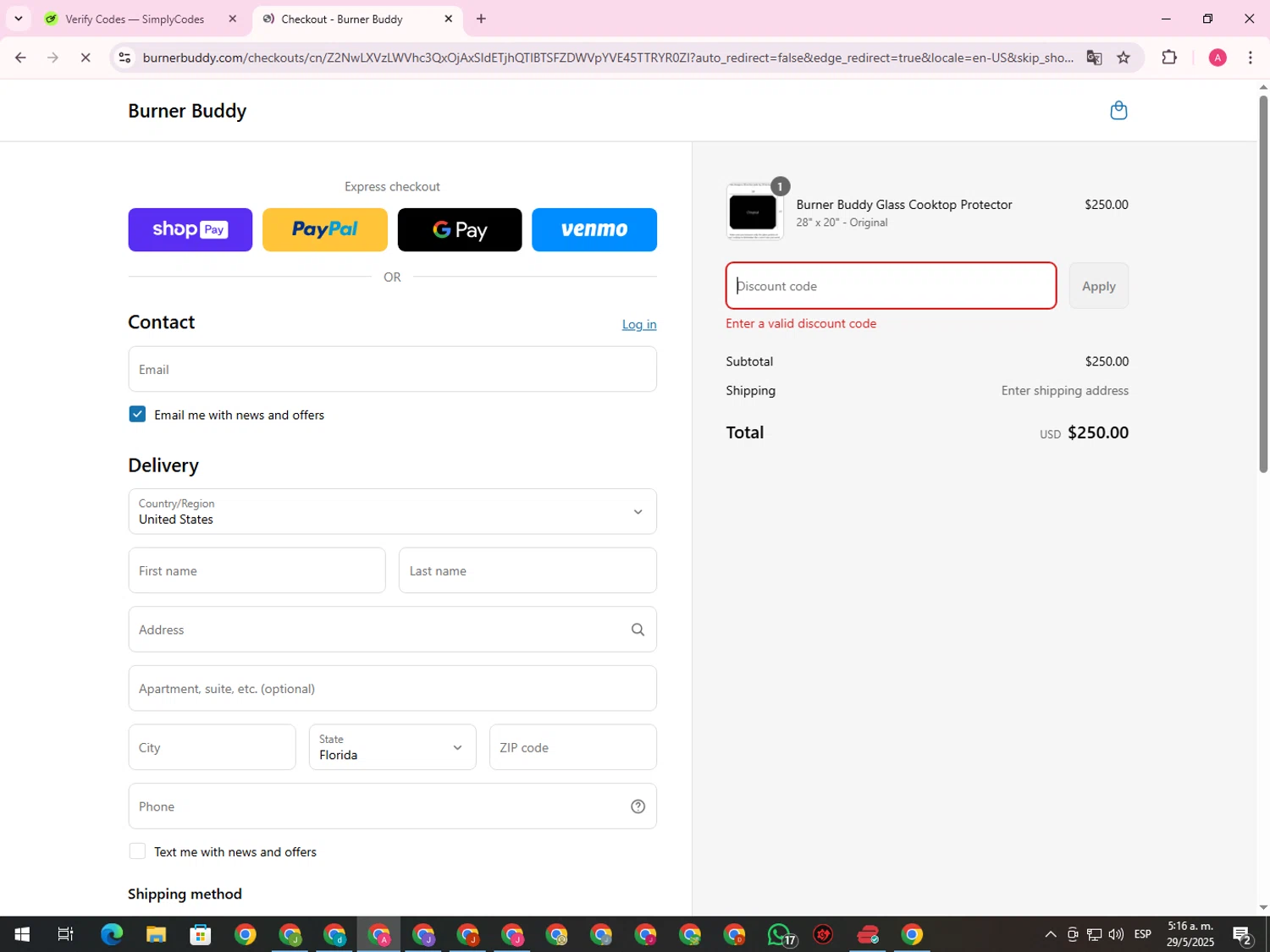Check Text me with news and offers
The height and width of the screenshot is (952, 1270).
137,851
